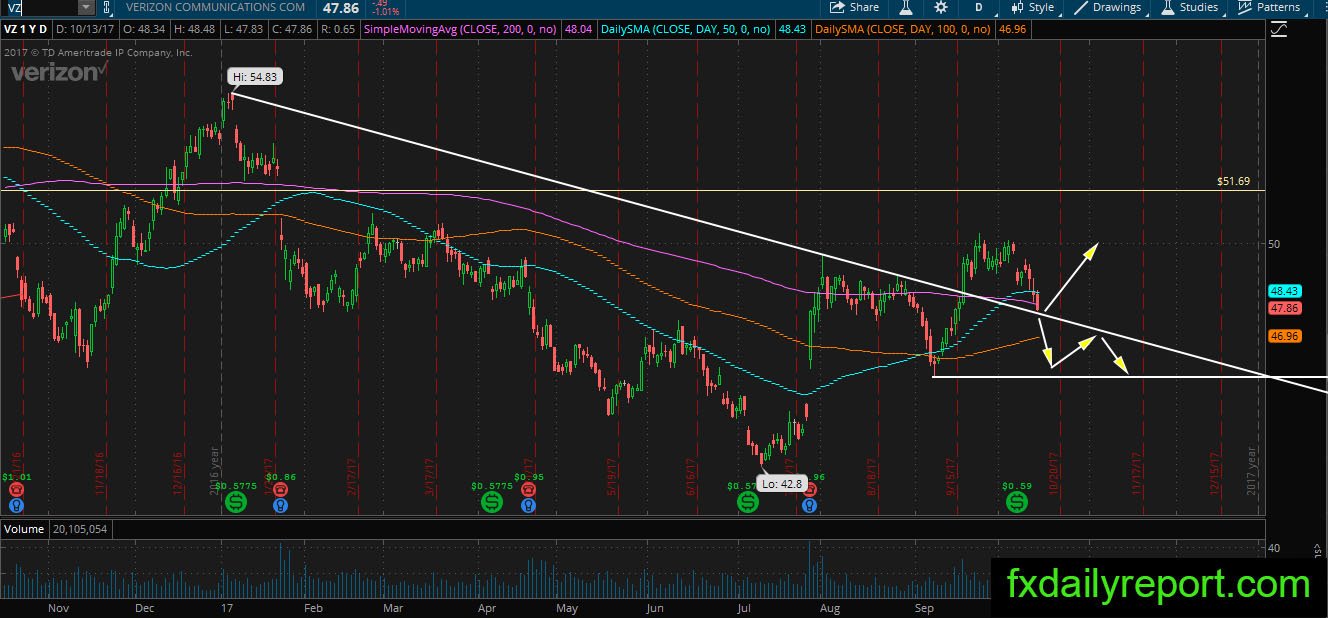Click the VERIZON COMMUNICATIONS COM title text
This screenshot has height=618, width=1328.
click(x=215, y=7)
